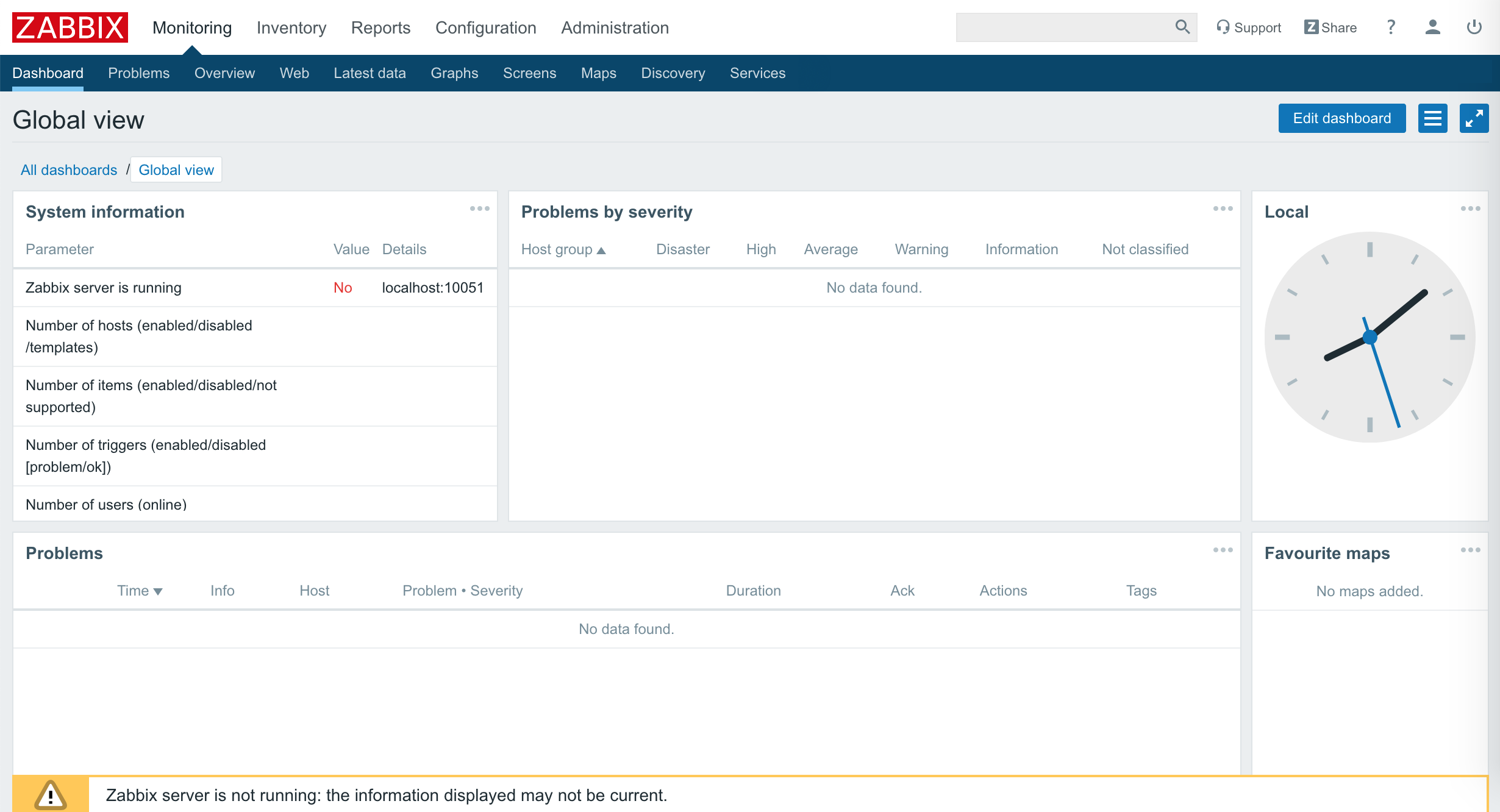Sort Problems by Time column
Viewport: 1500px width, 812px height.
140,591
